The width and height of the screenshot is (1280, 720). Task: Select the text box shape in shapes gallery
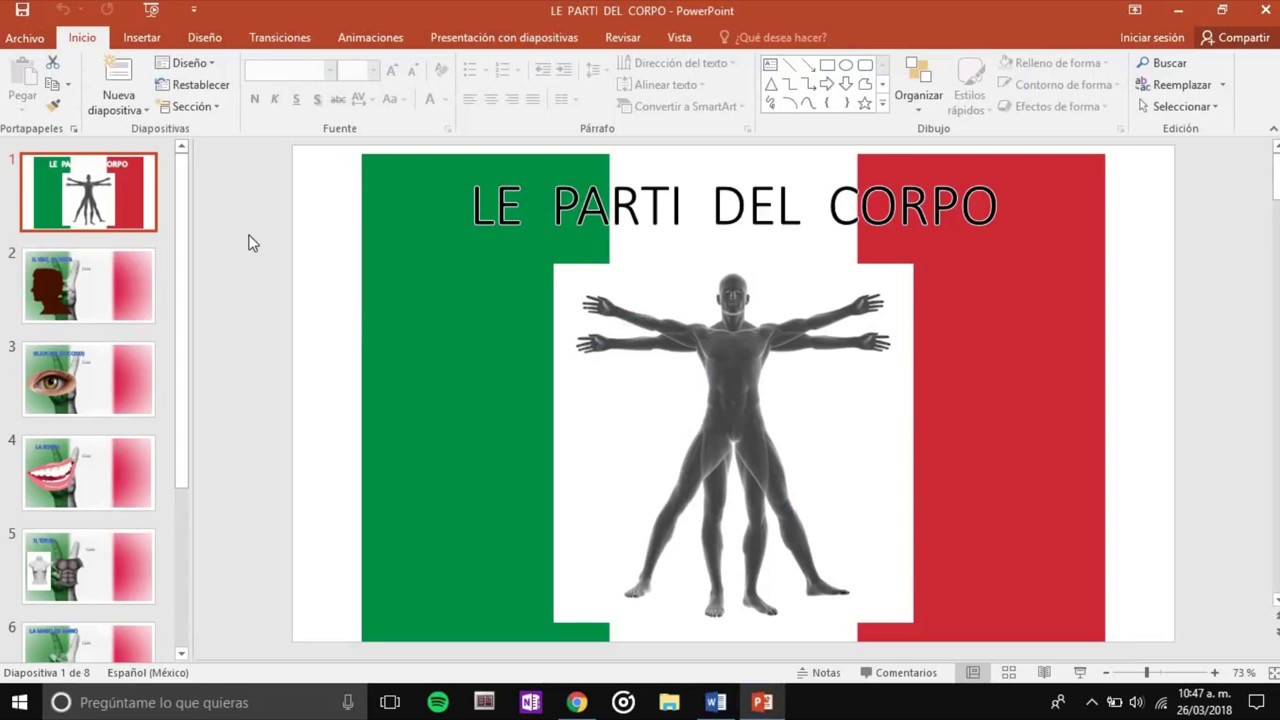click(x=770, y=65)
